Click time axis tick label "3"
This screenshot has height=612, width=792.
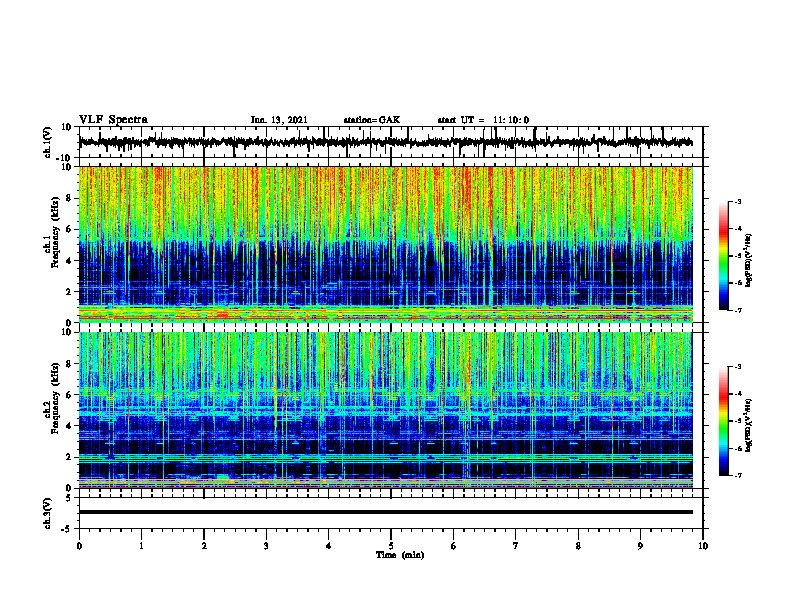(x=266, y=546)
